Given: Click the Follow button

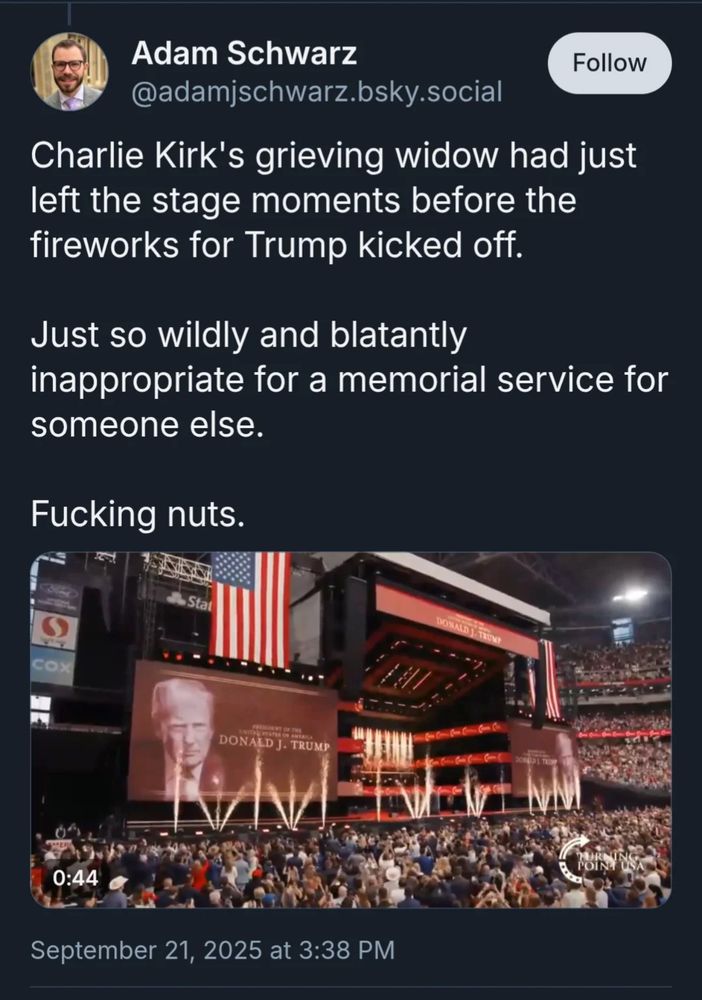Looking at the screenshot, I should (609, 63).
